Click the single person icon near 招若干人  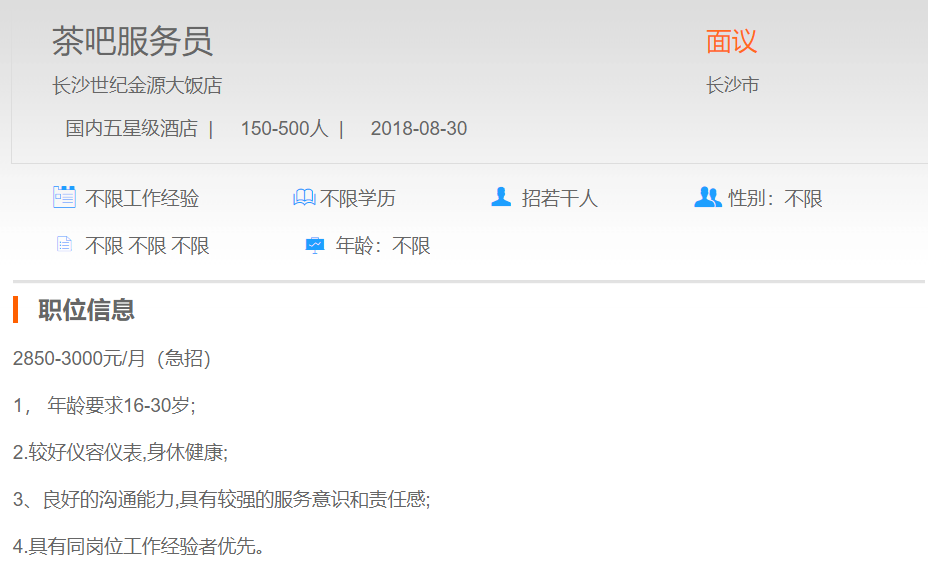pyautogui.click(x=501, y=197)
